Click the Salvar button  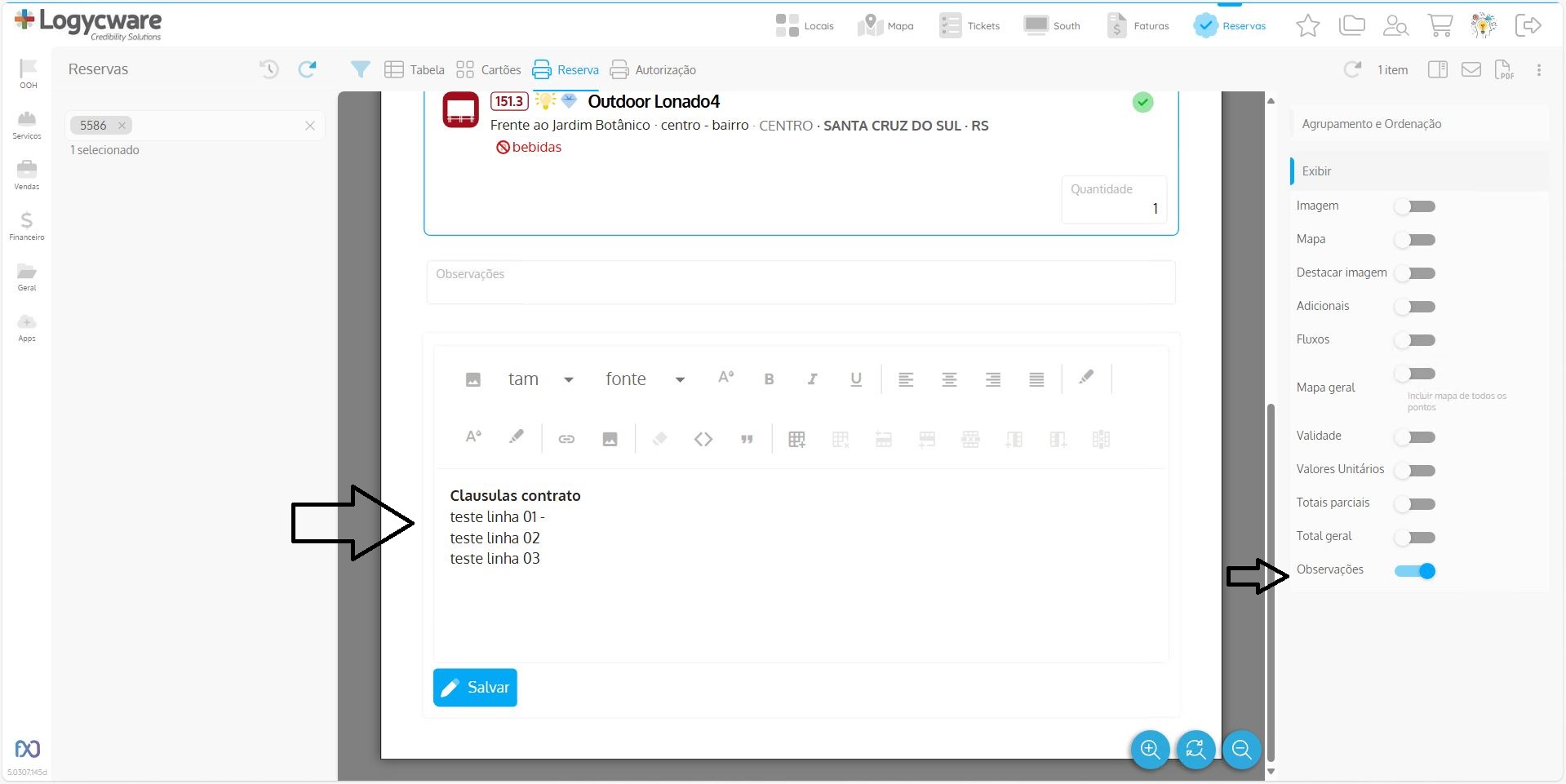475,688
